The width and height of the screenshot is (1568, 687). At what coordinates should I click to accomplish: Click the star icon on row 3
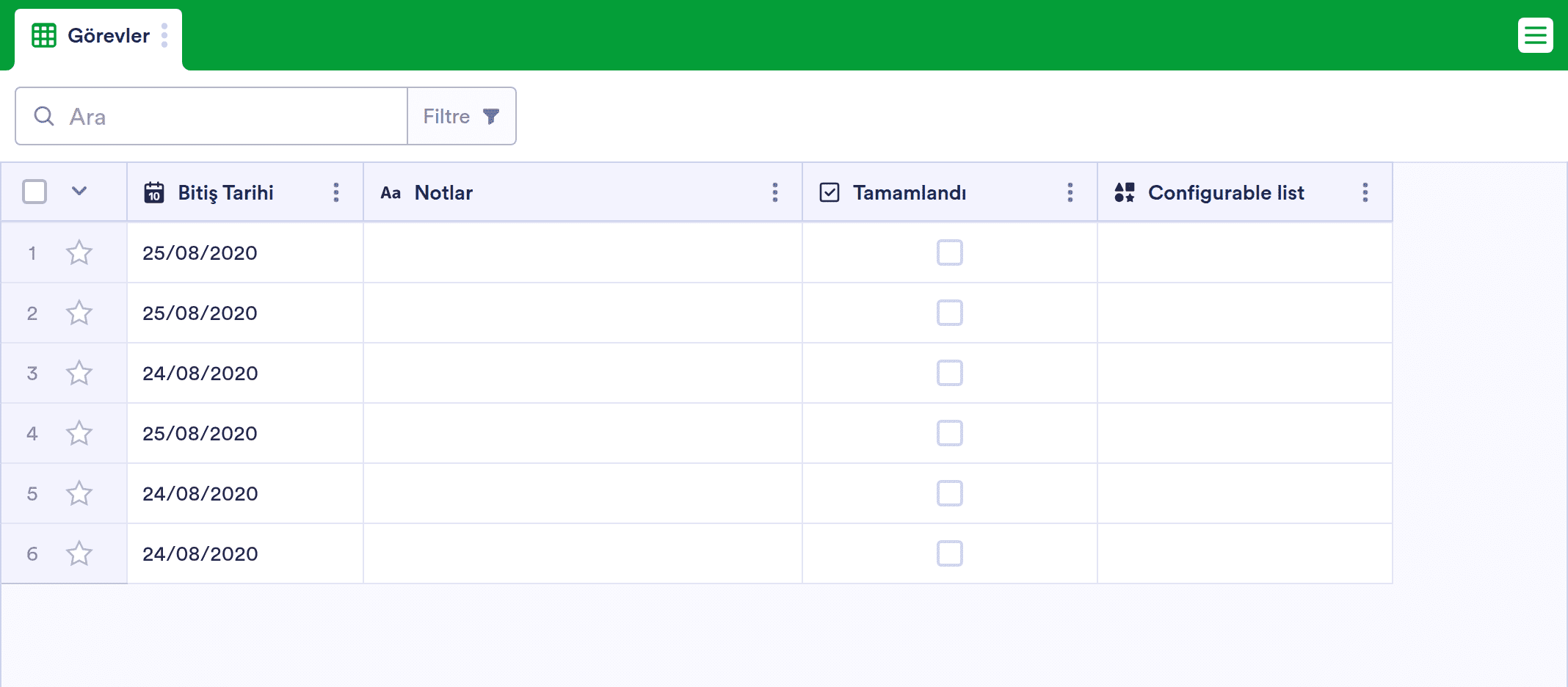tap(79, 373)
